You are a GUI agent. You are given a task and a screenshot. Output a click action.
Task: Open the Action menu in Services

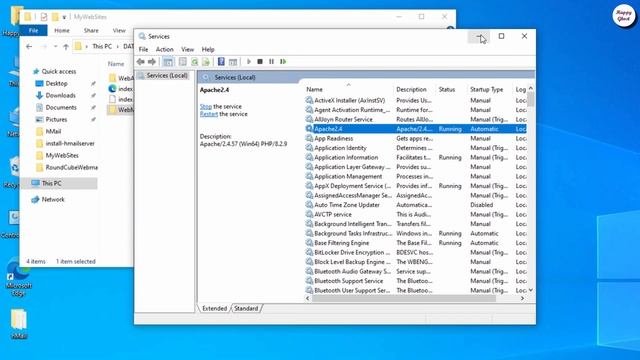(x=164, y=49)
